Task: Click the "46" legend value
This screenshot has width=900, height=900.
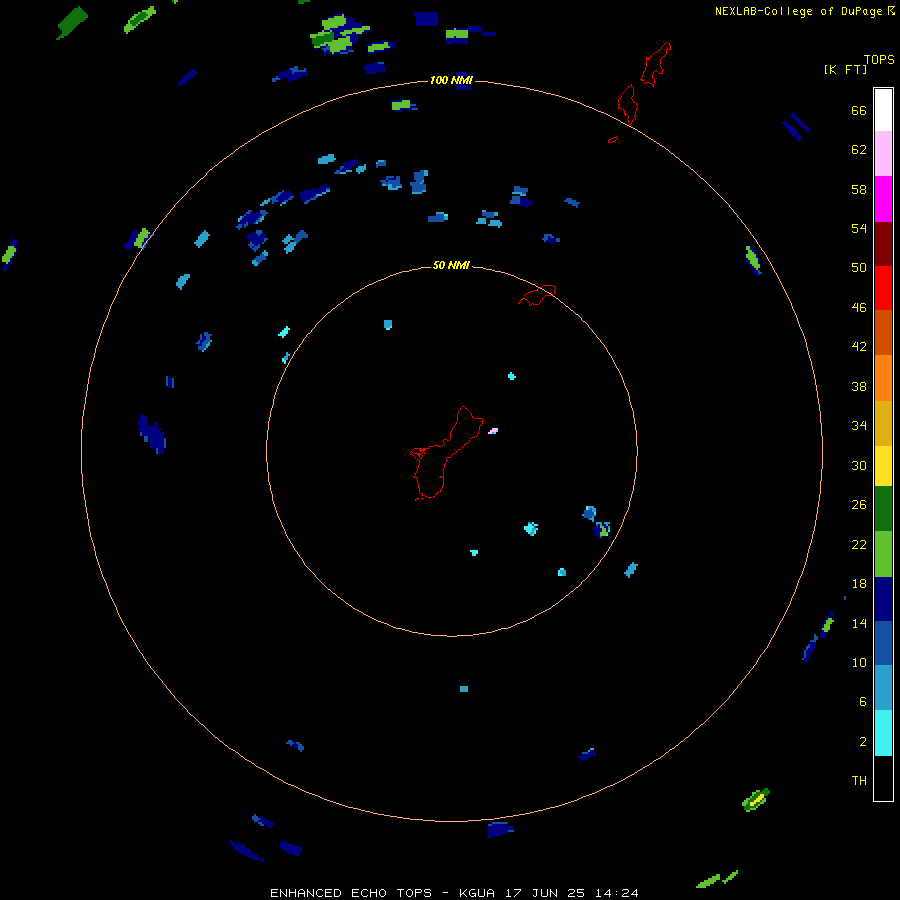Action: (x=859, y=308)
